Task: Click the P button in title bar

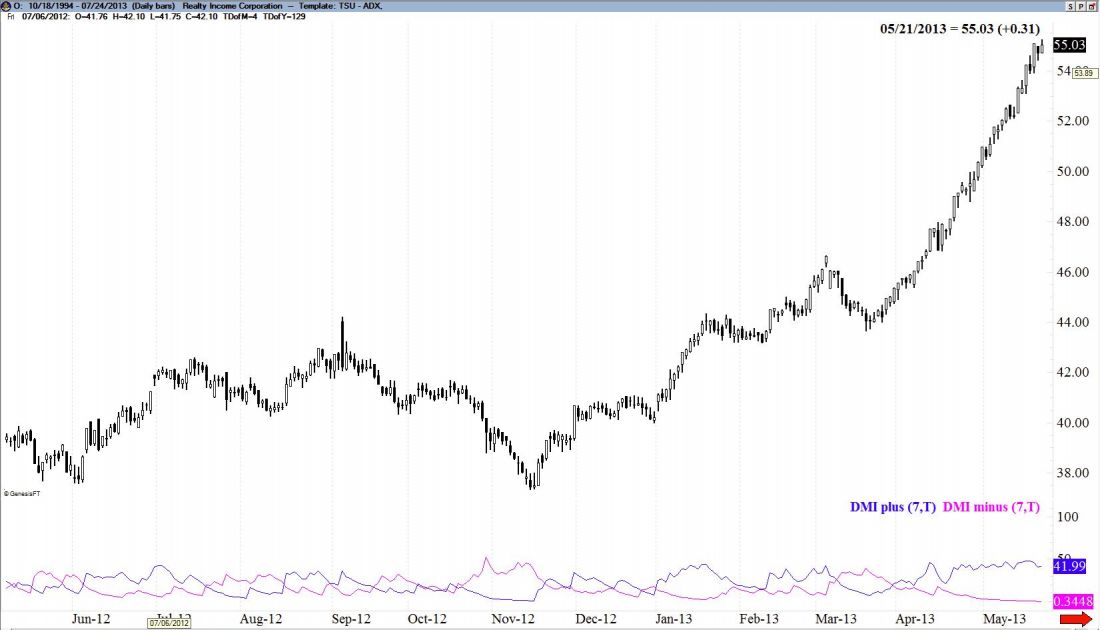Action: (1079, 6)
